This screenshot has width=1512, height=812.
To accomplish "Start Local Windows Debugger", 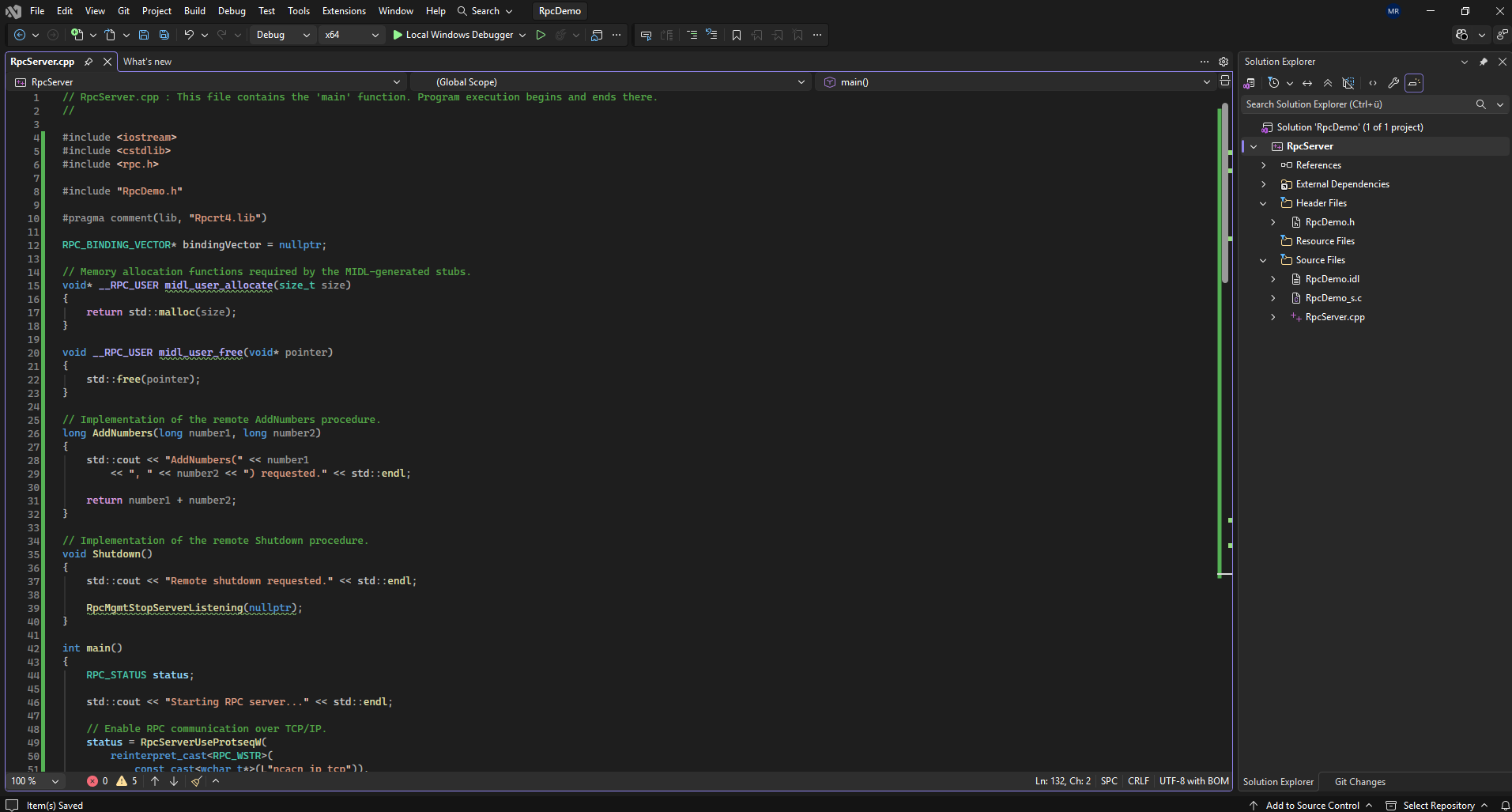I will click(453, 35).
